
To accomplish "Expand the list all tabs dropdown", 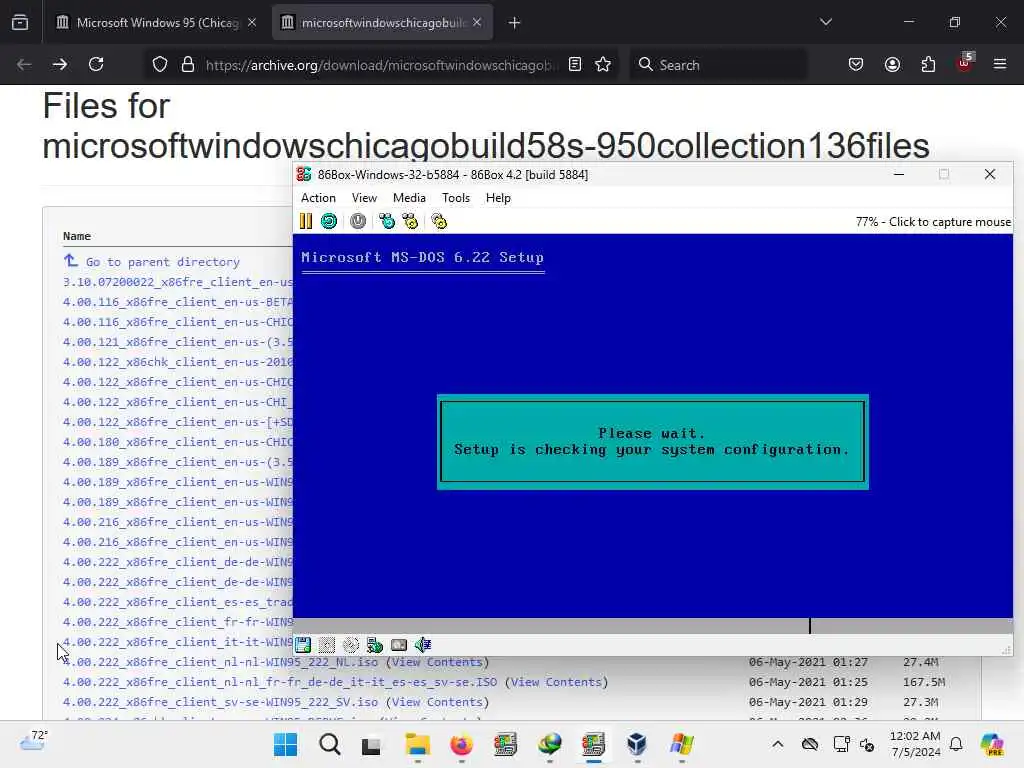I will point(826,22).
